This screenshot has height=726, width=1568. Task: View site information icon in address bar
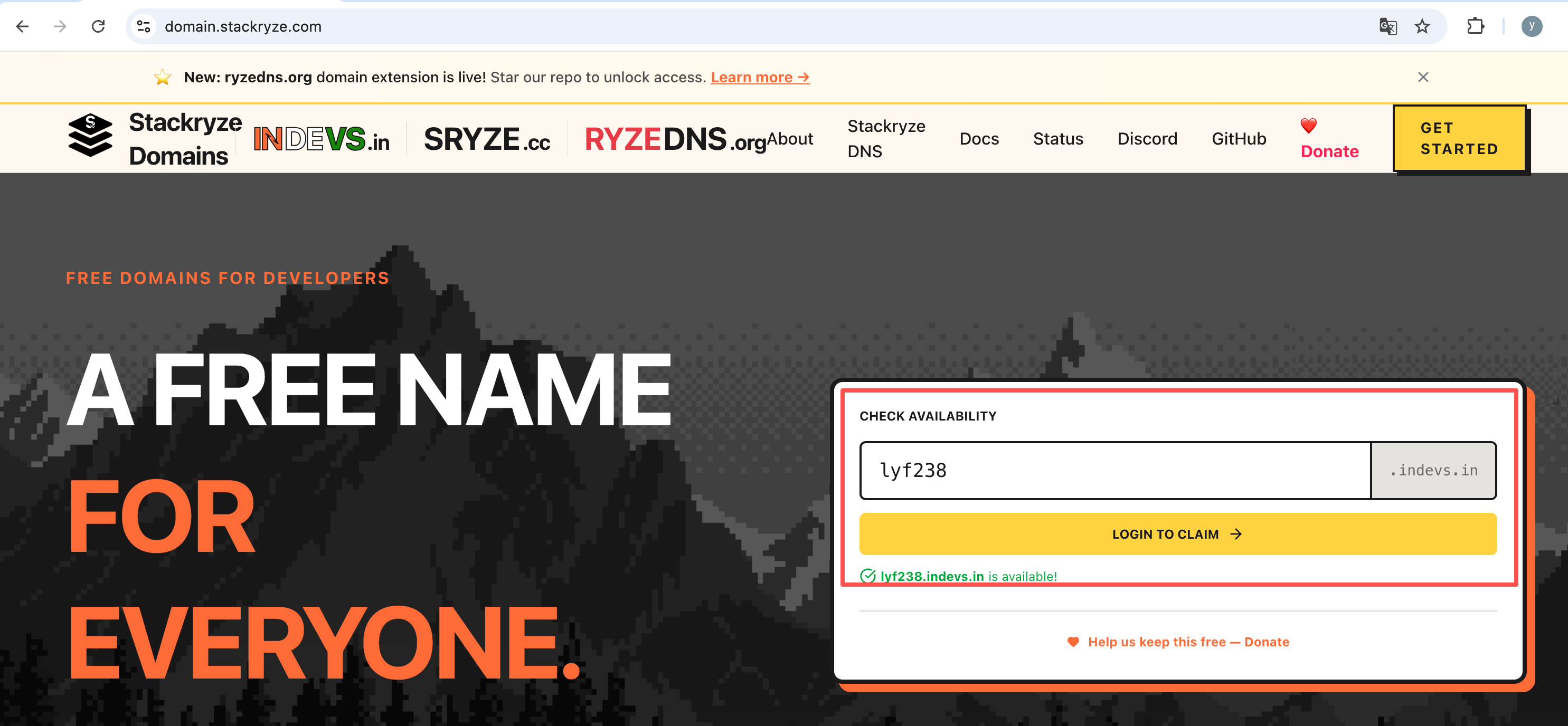[x=144, y=26]
